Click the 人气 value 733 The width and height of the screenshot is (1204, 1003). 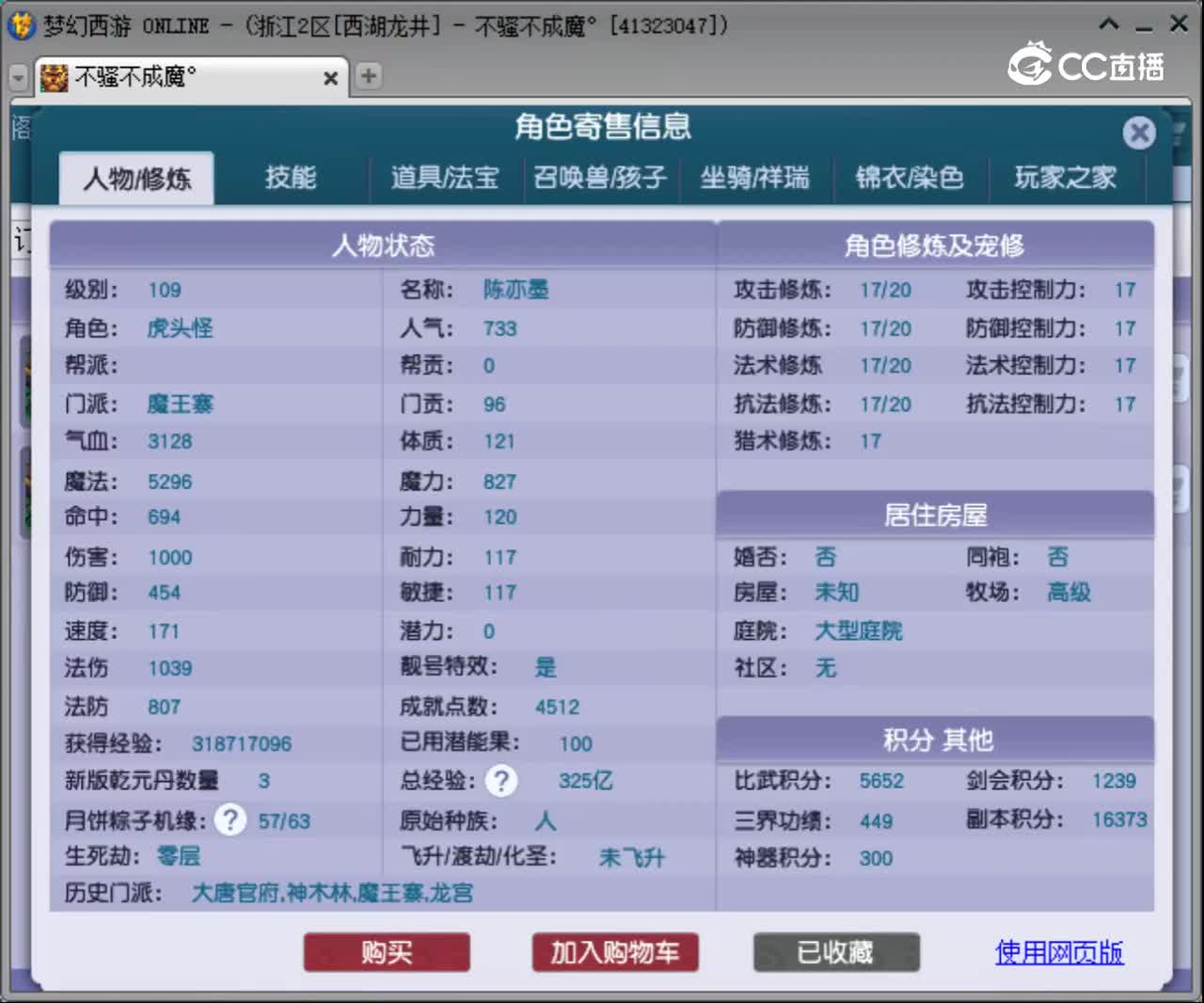pos(499,328)
